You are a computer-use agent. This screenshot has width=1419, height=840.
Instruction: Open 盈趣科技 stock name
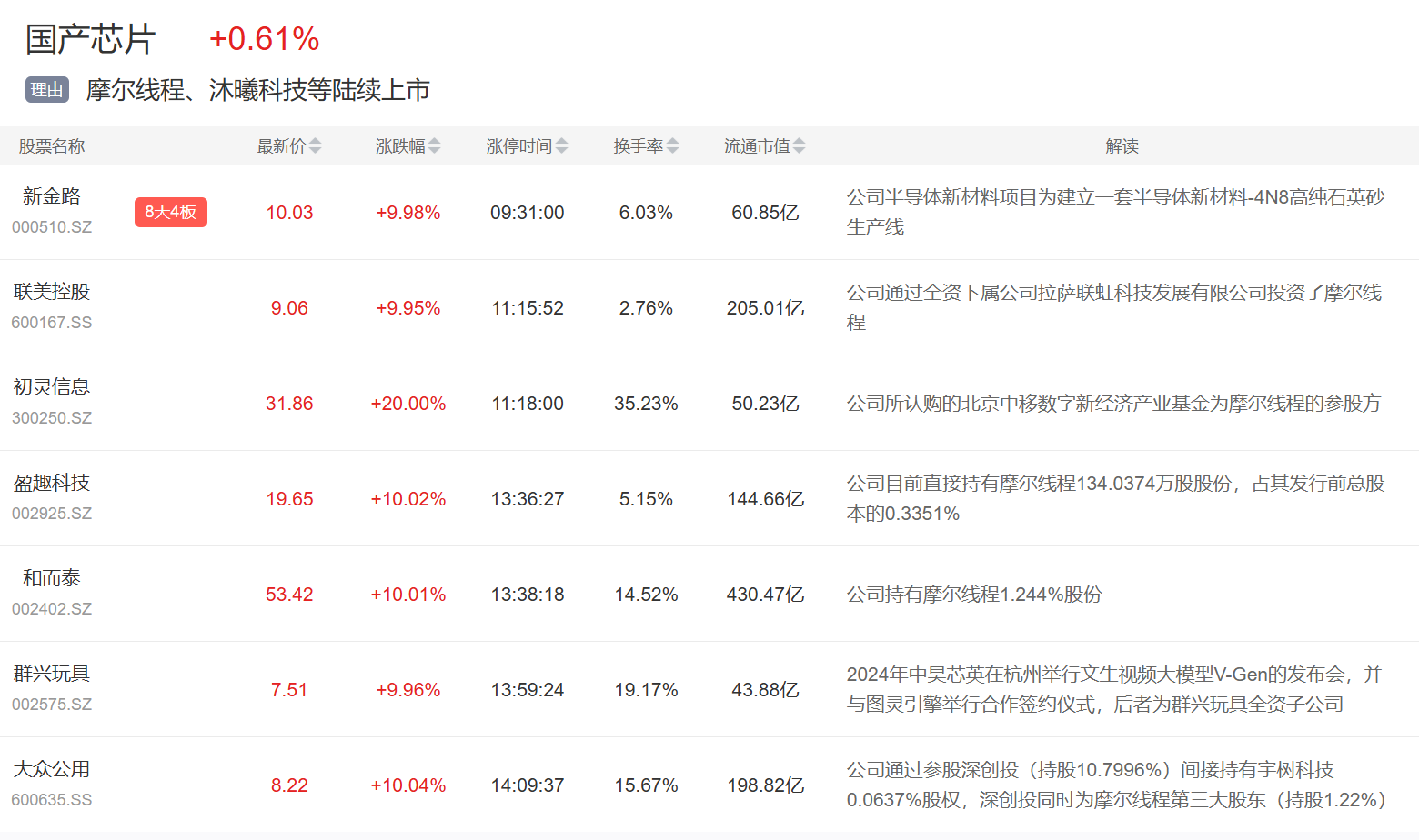click(52, 483)
